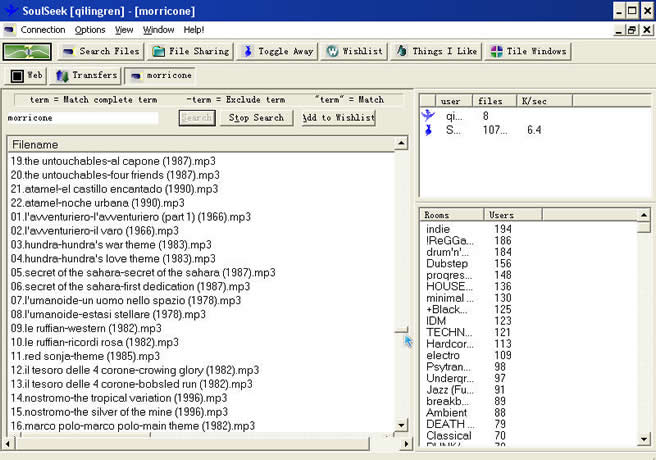The width and height of the screenshot is (656, 460).
Task: Click the blue user icon beside S...
Action: [x=428, y=130]
